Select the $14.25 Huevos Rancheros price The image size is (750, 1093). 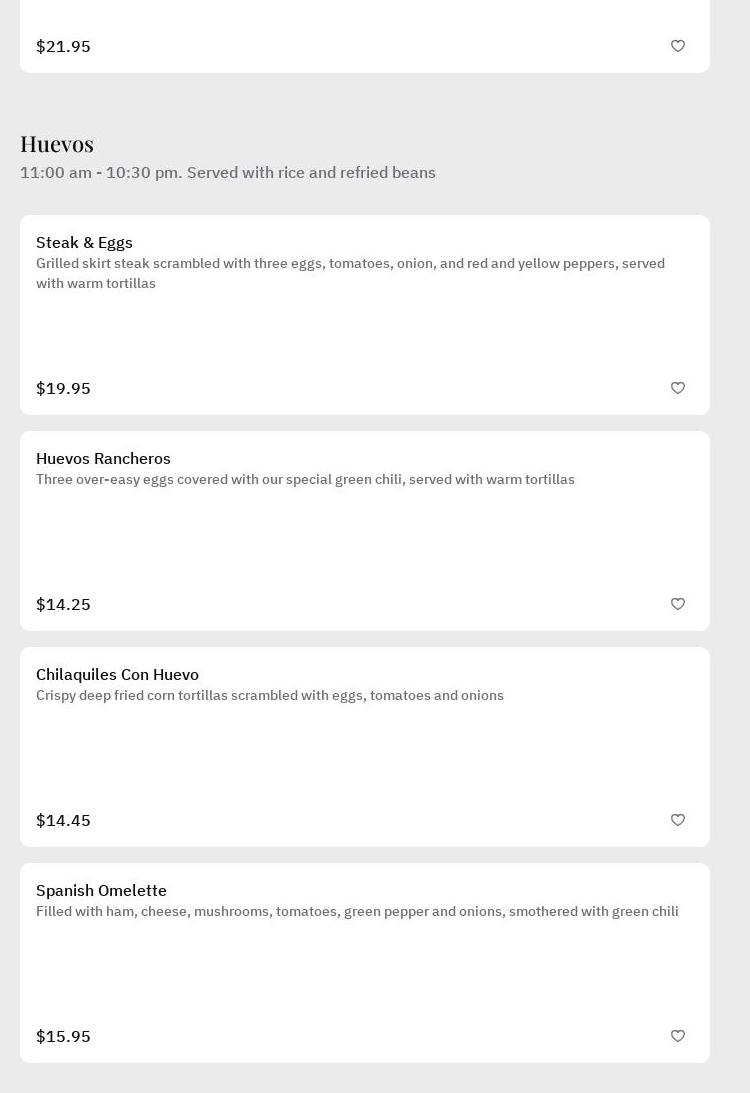[x=63, y=604]
